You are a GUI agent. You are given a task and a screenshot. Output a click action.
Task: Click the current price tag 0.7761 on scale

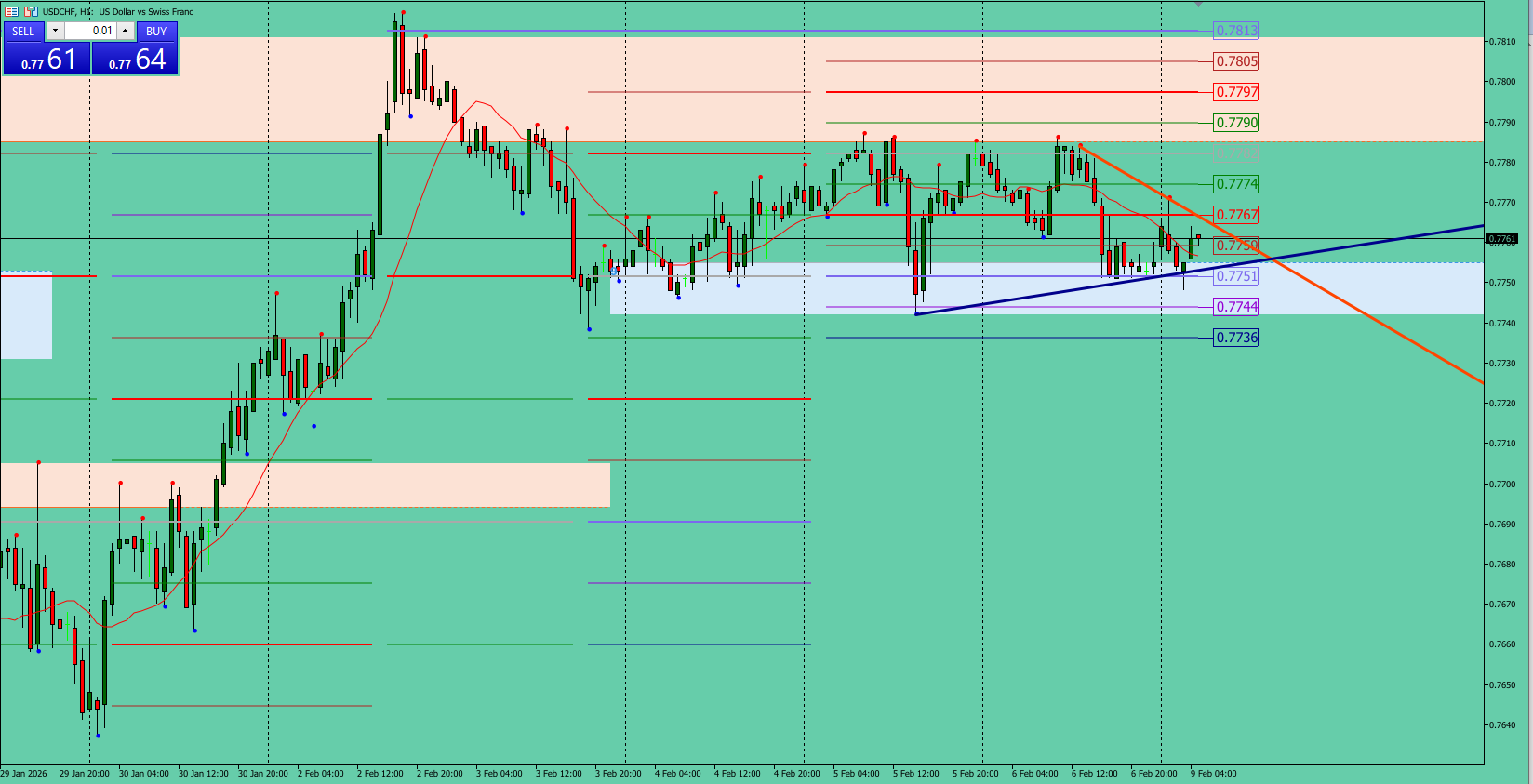(x=1502, y=239)
